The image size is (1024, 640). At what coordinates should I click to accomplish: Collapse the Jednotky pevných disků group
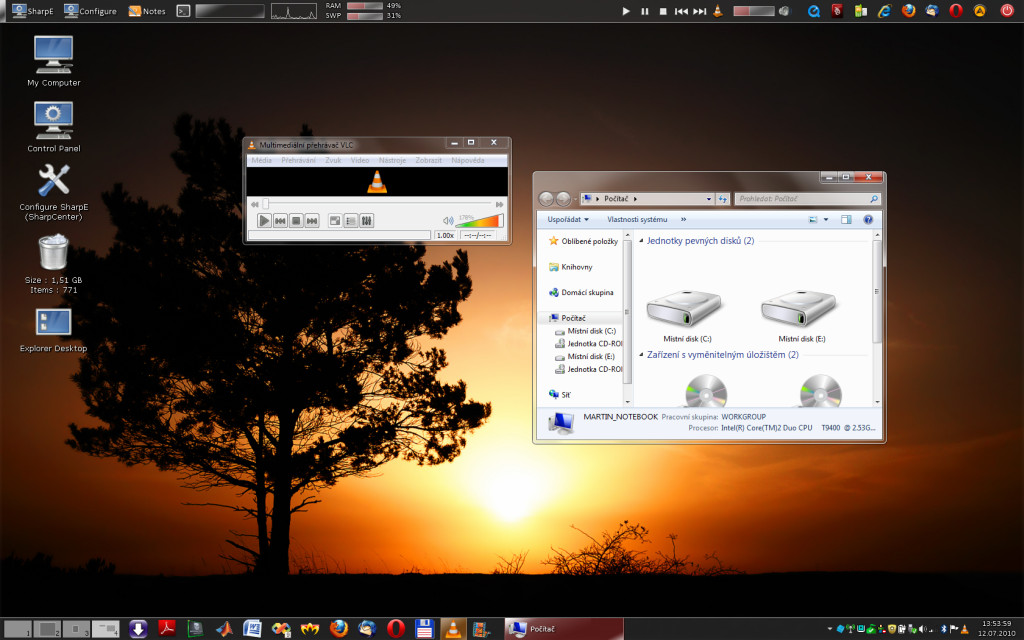(641, 241)
